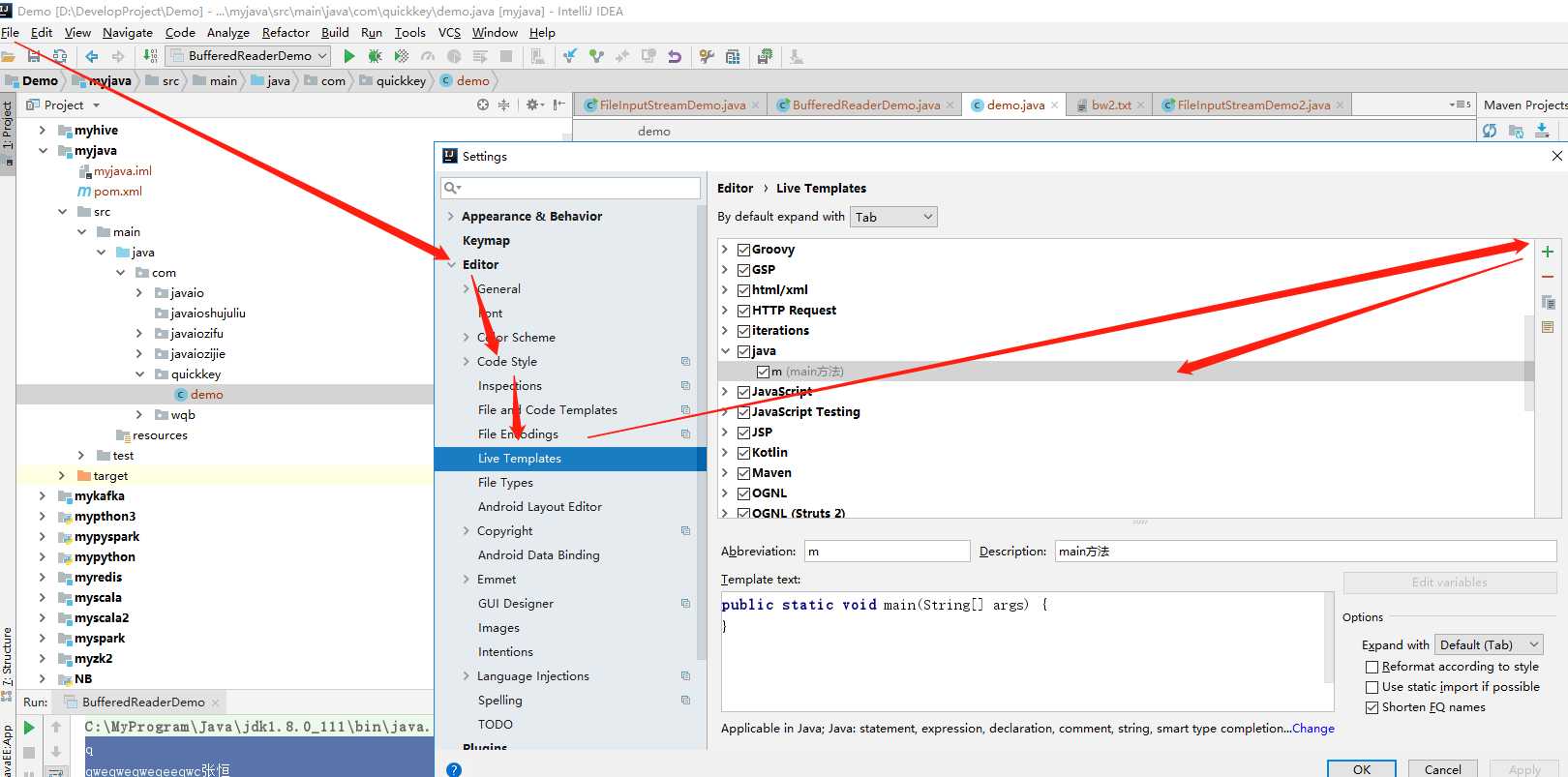Expand the mykafka module in Project tree
This screenshot has width=1568, height=777.
pos(42,496)
